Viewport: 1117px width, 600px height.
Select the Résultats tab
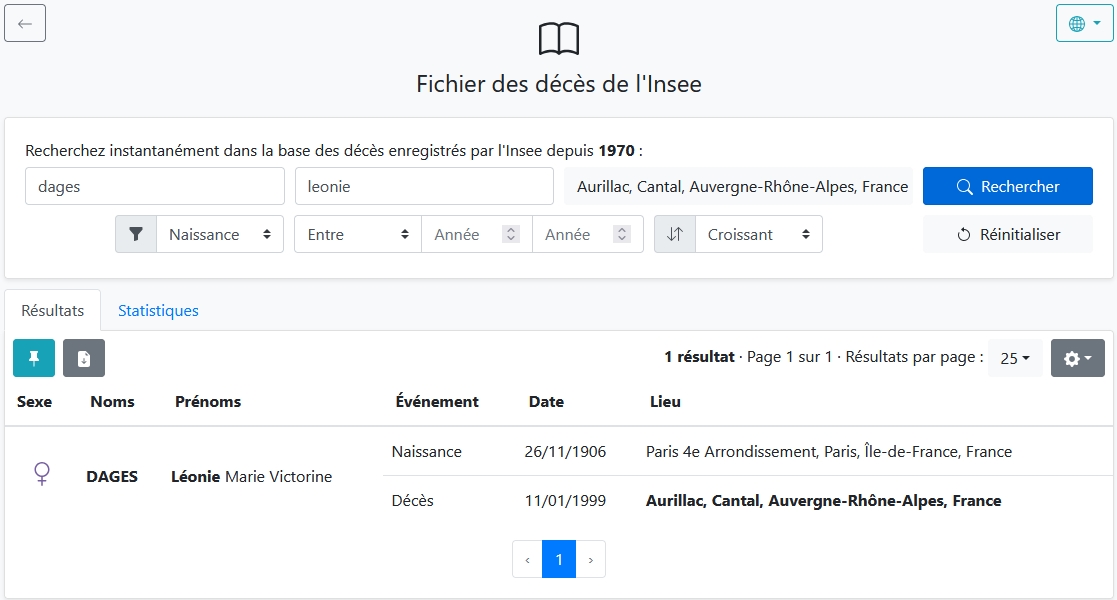tap(53, 310)
